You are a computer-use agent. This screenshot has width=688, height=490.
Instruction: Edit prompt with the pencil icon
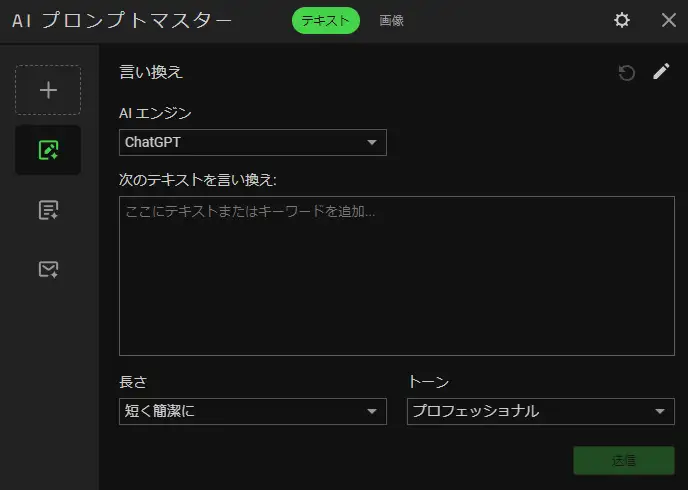661,72
